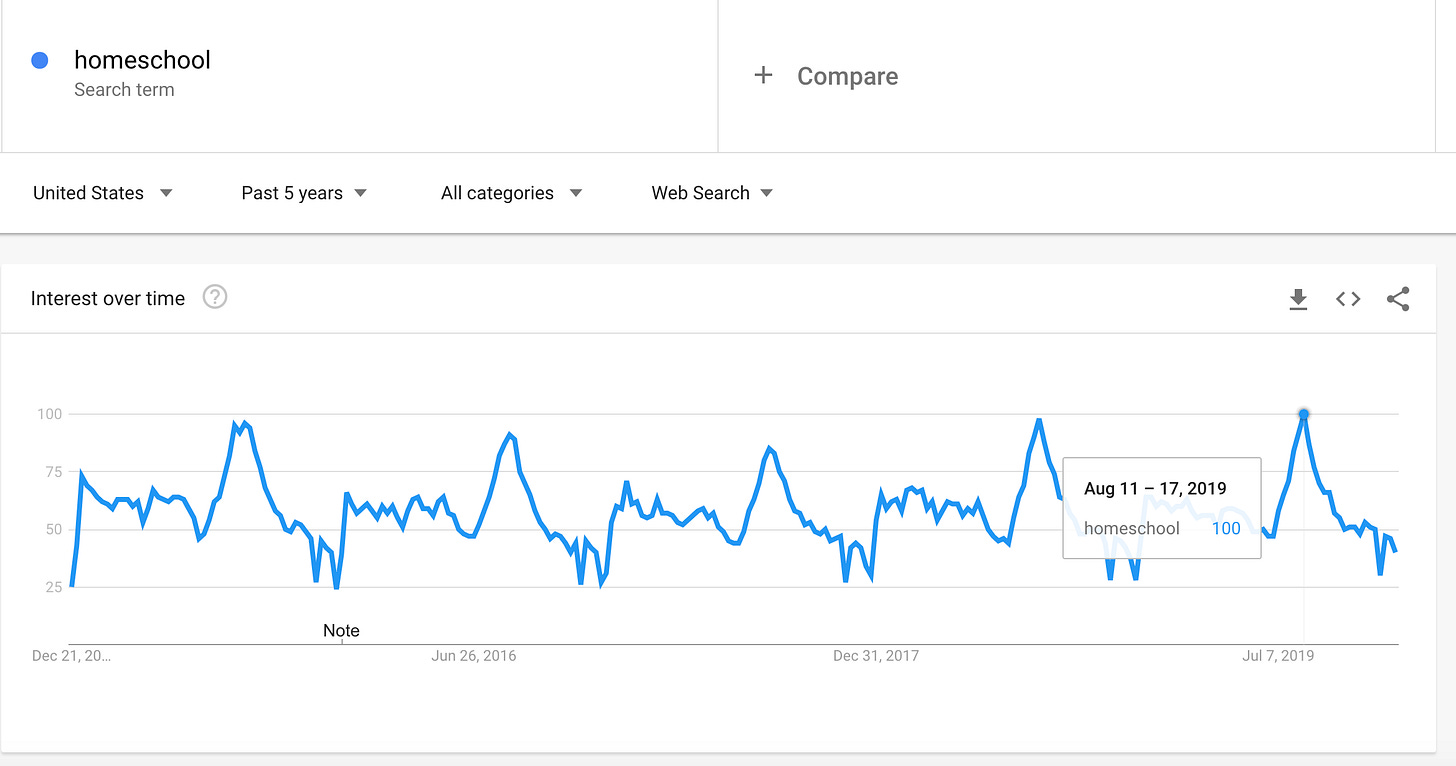
Task: Expand the Past 5 years dropdown
Action: (x=304, y=193)
